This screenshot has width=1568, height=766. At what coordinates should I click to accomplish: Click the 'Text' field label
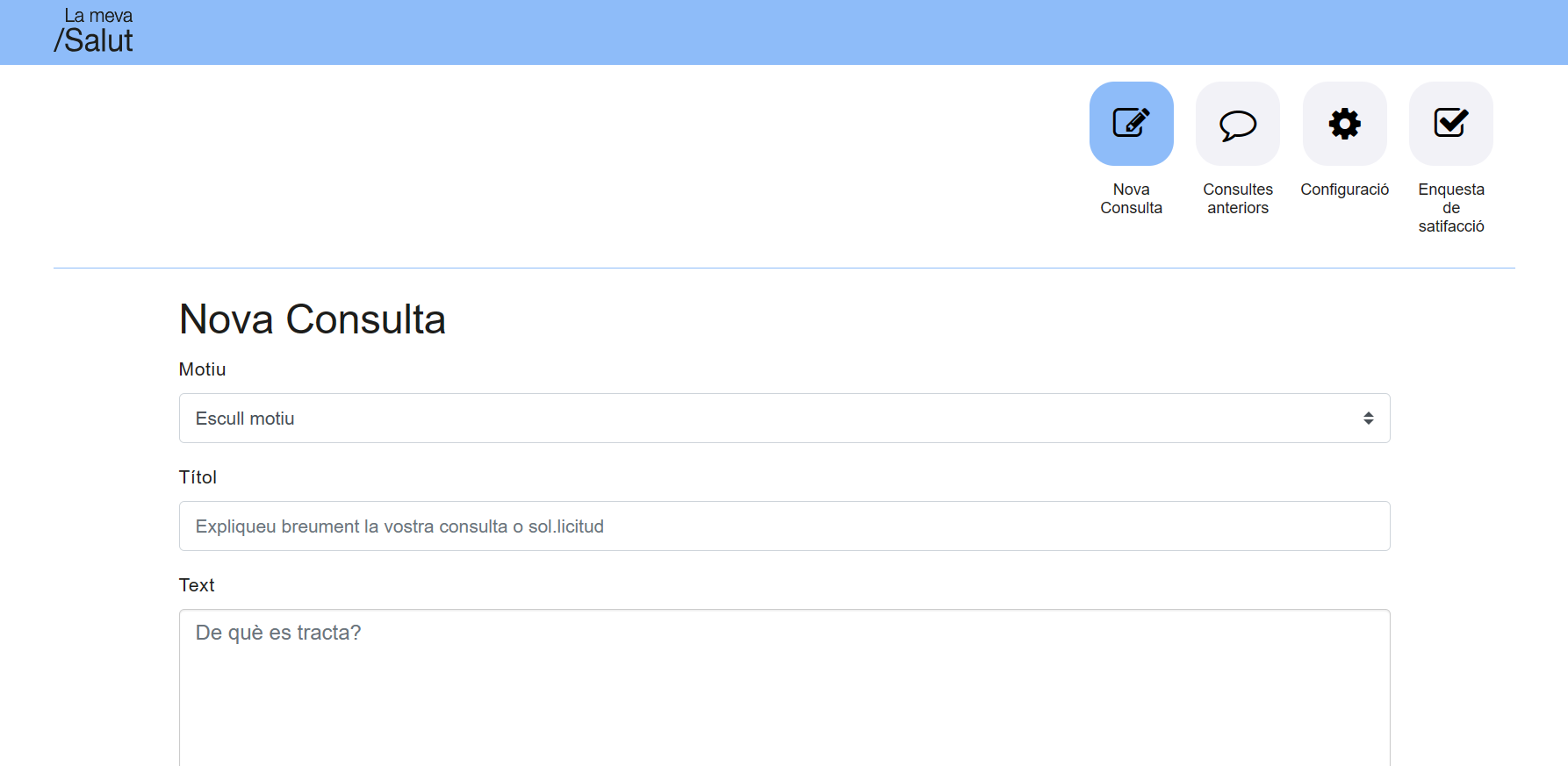pos(197,585)
